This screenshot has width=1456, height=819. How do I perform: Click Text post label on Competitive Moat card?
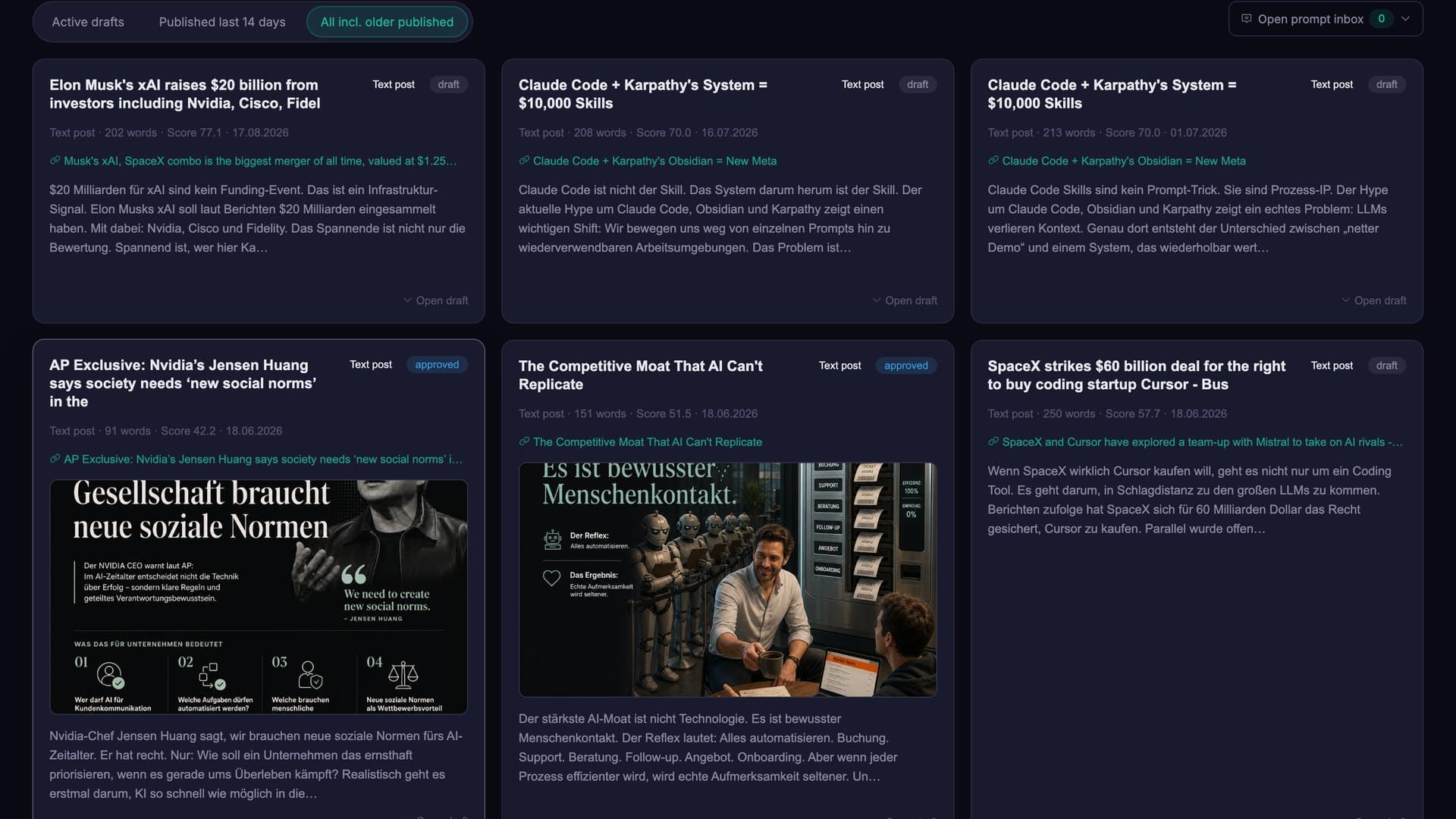(x=839, y=366)
